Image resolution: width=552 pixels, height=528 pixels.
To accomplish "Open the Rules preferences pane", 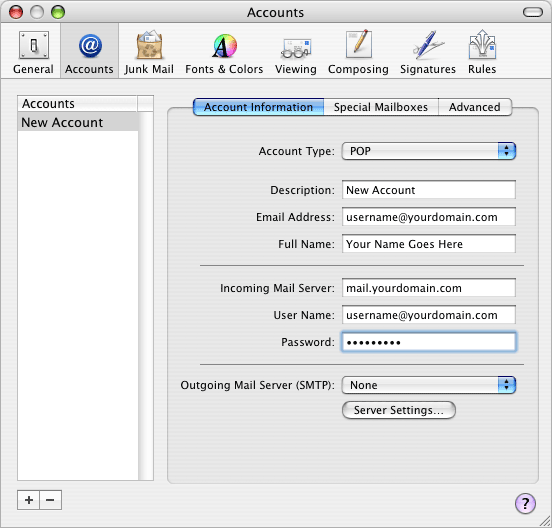I will [x=482, y=52].
